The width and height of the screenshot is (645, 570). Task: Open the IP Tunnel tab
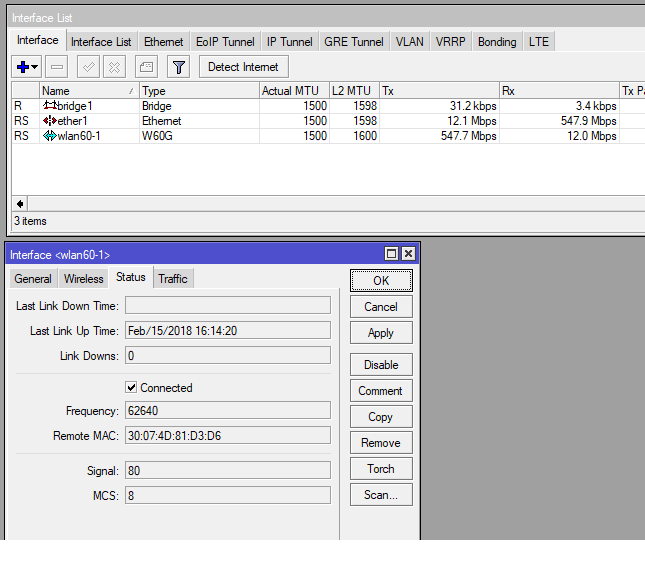coord(290,42)
